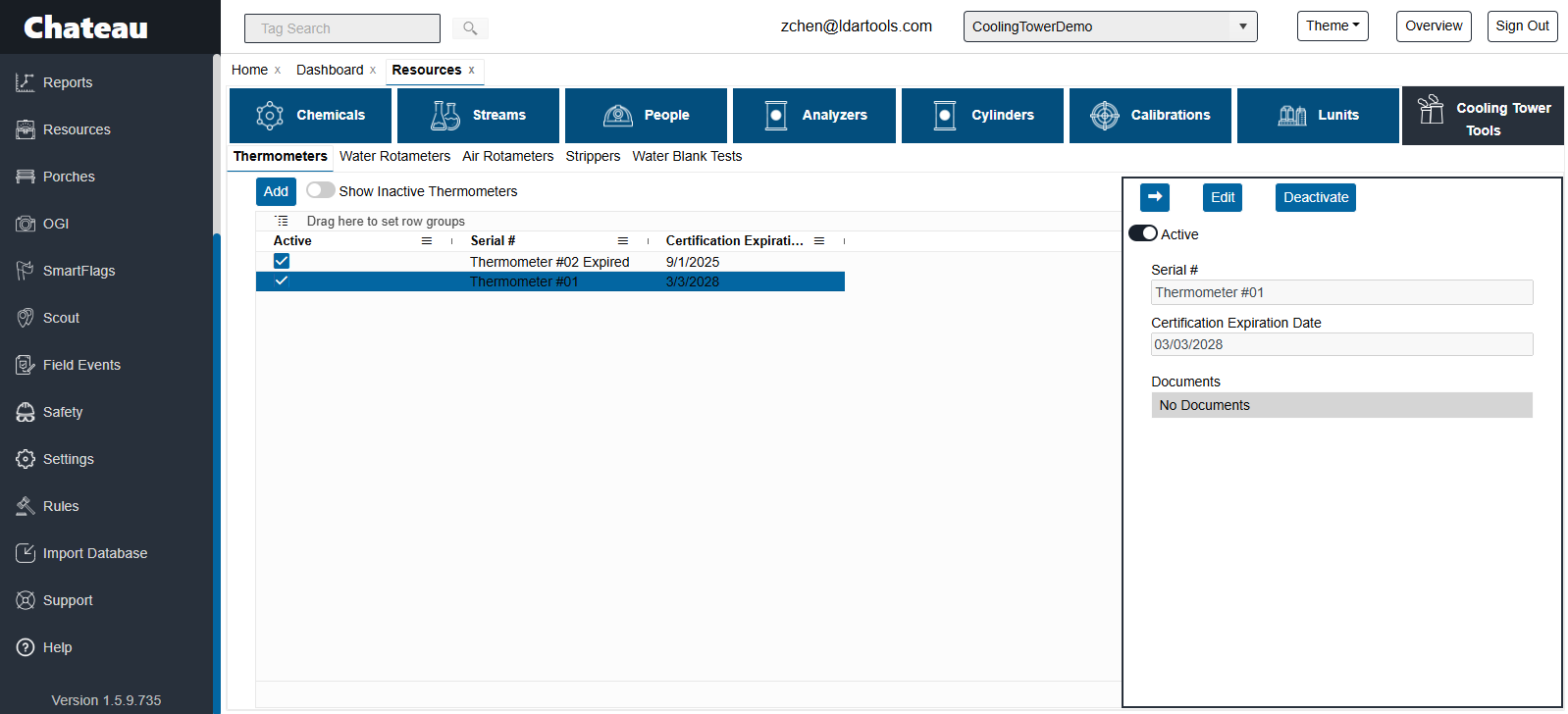
Task: Uncheck Active box for Thermometer #02 Expired
Action: coord(282,261)
